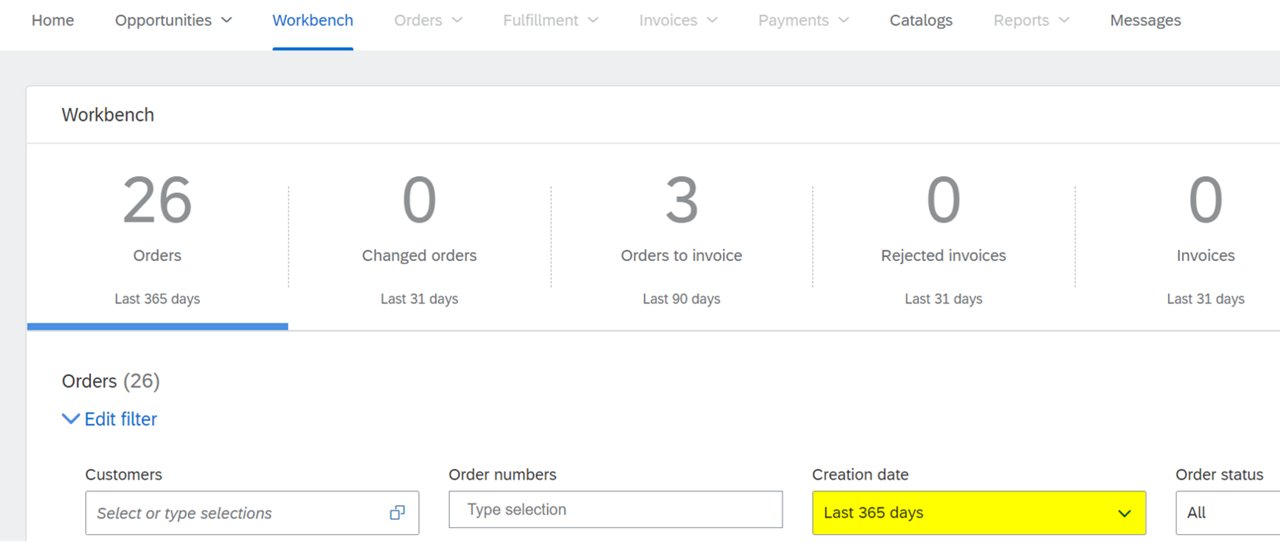
Task: Click the Creation date dropdown chevron
Action: 1124,513
